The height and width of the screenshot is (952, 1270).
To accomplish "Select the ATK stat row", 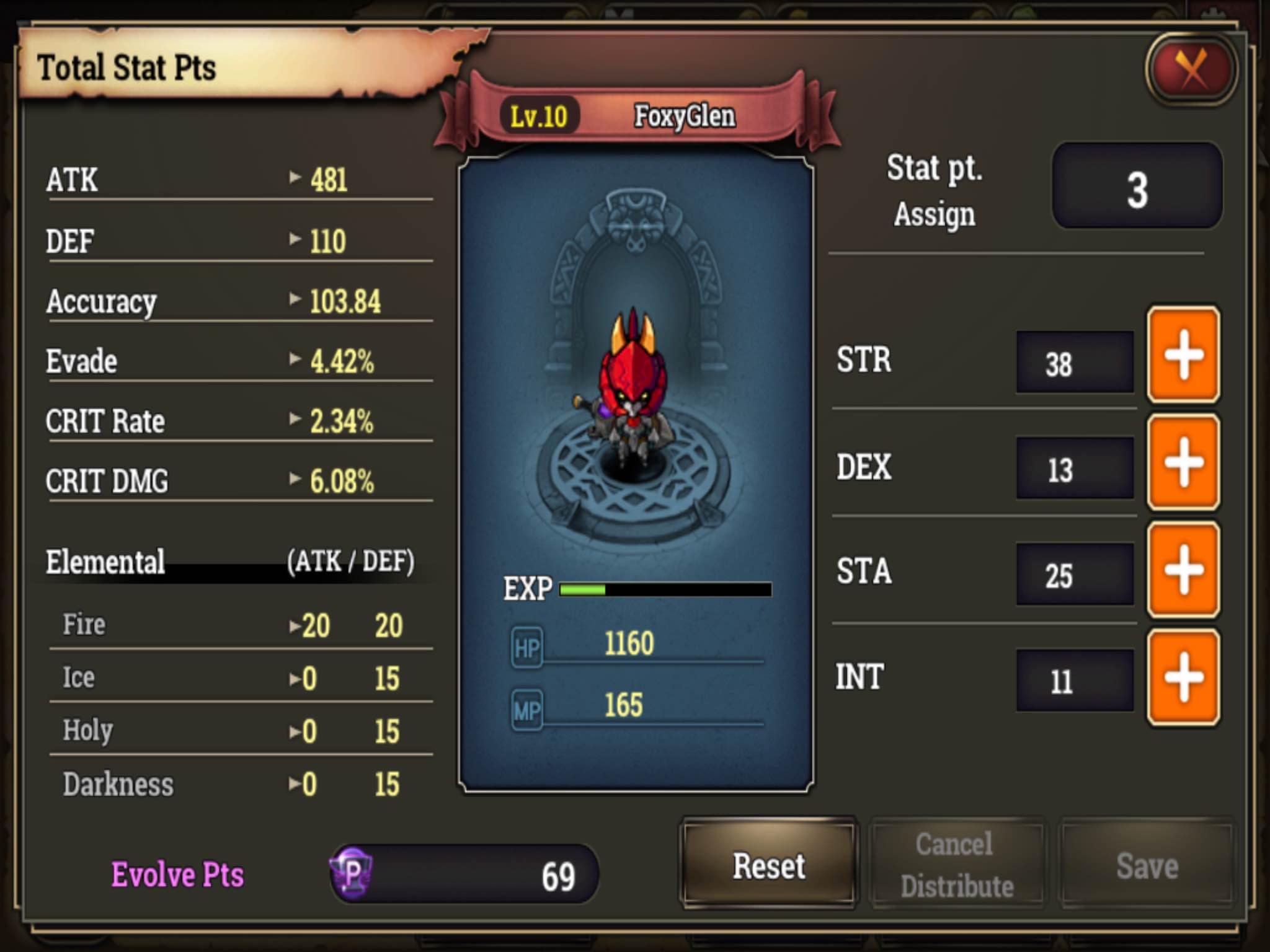I will pos(239,180).
